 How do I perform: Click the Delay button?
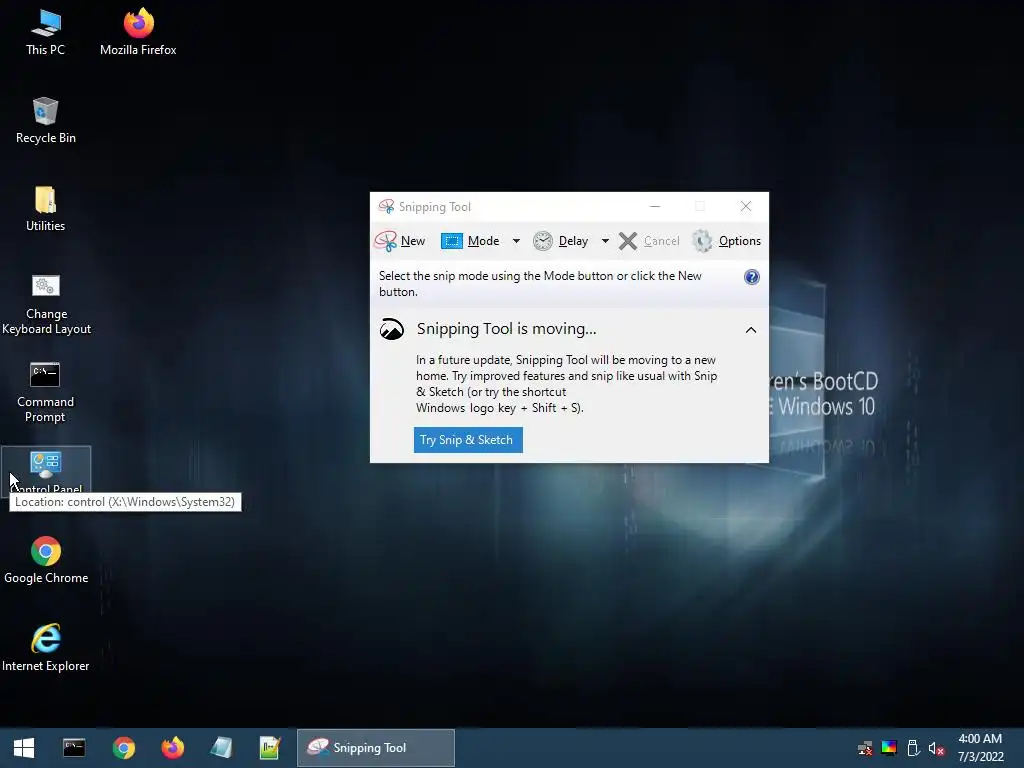[561, 241]
